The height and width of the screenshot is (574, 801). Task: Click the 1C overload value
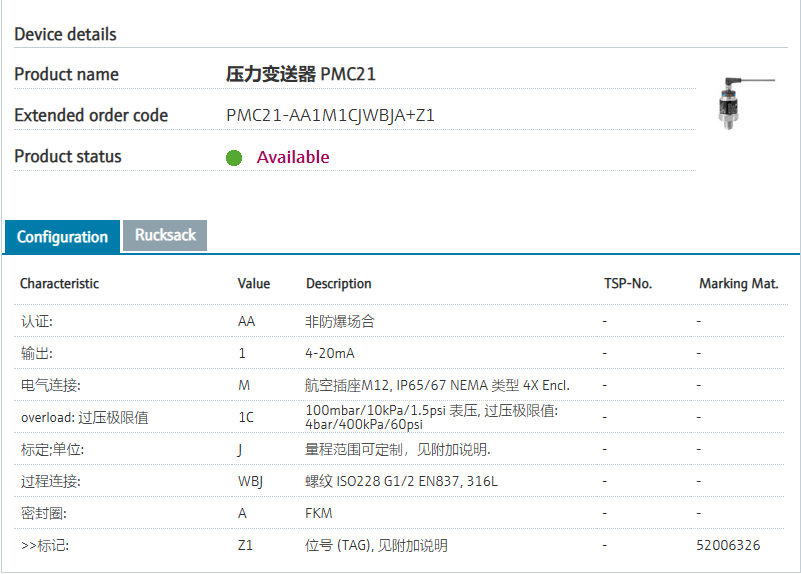(246, 417)
